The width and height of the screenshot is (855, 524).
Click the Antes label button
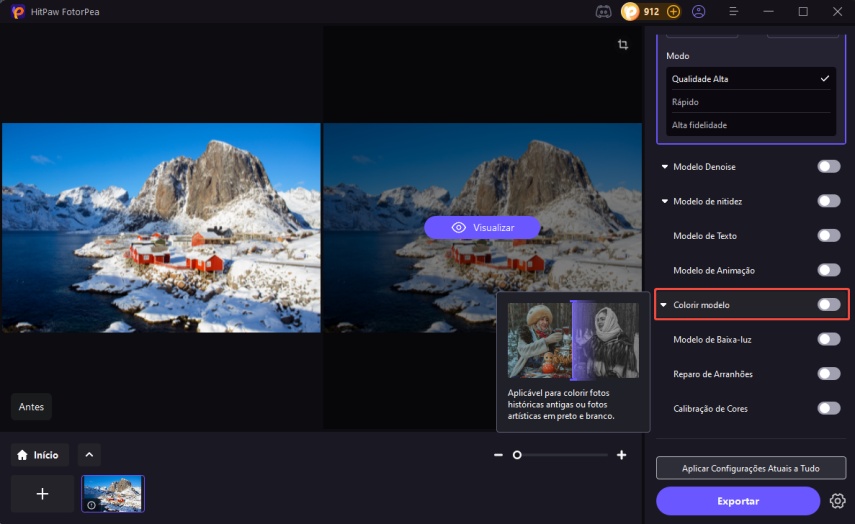pyautogui.click(x=31, y=407)
